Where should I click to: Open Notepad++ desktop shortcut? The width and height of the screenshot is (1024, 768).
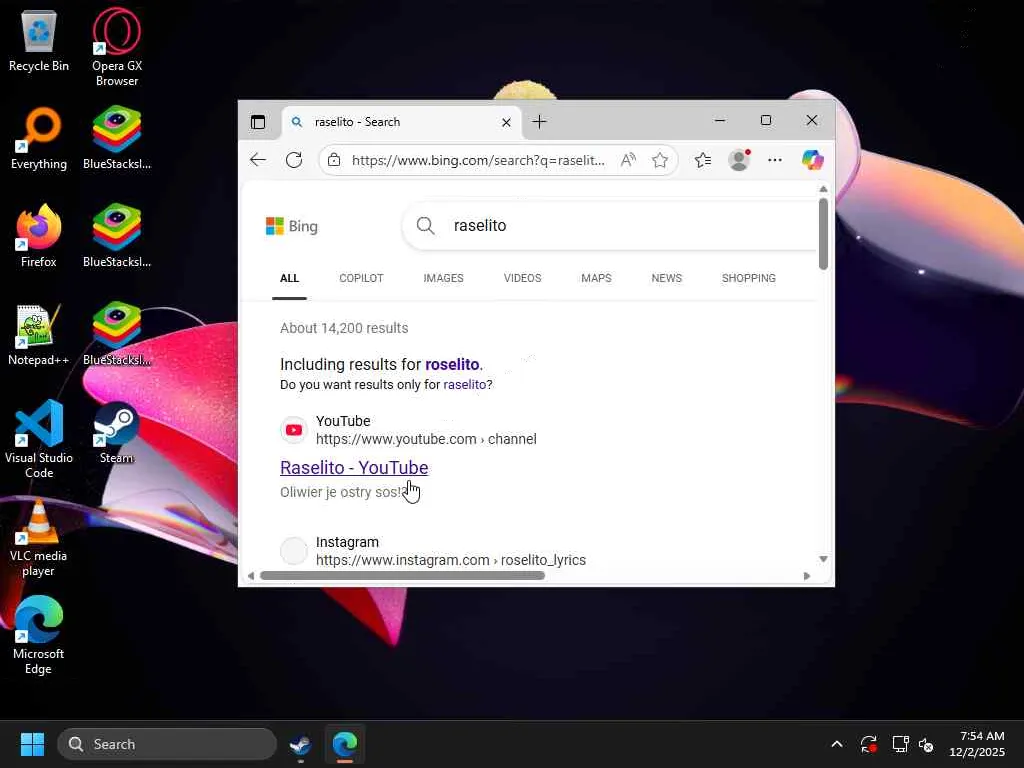tap(39, 334)
